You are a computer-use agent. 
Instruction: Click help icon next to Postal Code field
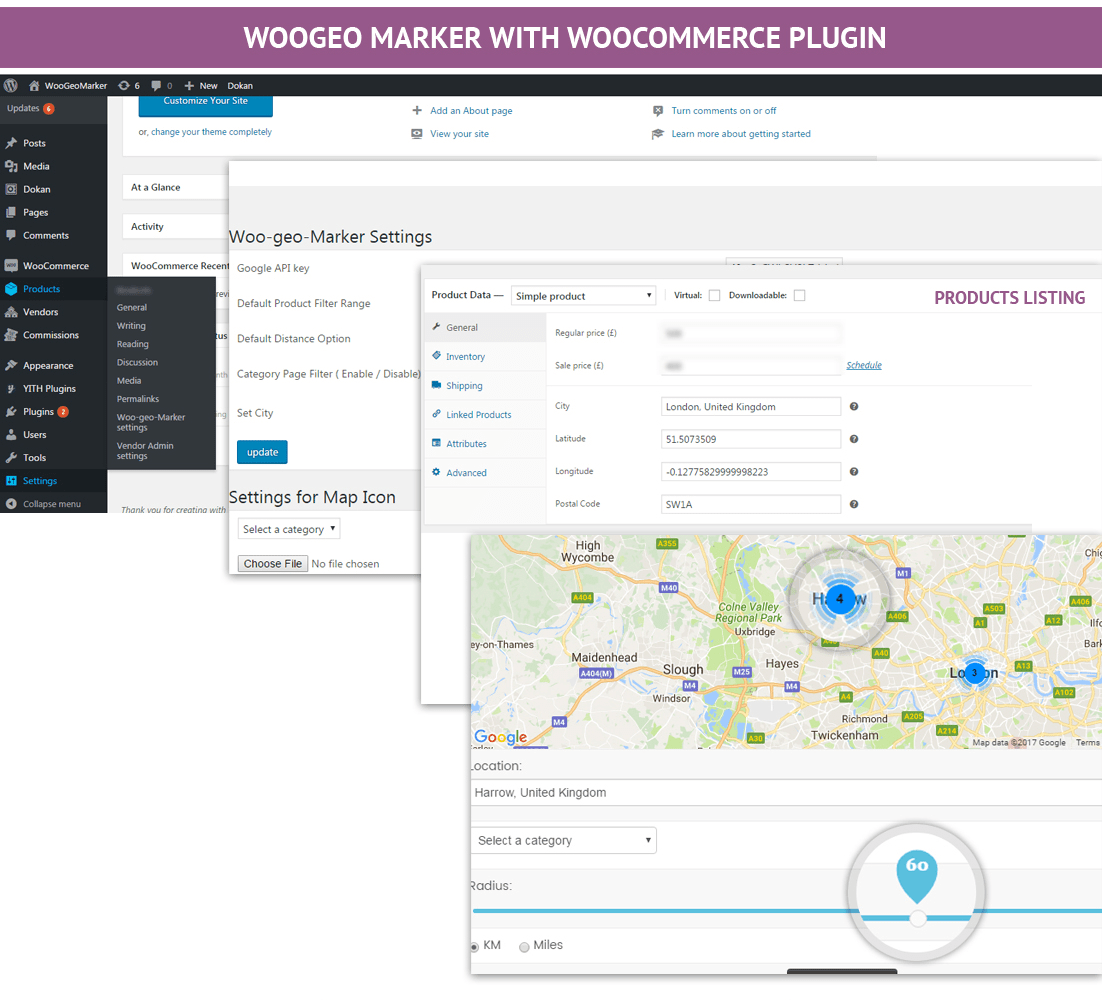coord(854,504)
